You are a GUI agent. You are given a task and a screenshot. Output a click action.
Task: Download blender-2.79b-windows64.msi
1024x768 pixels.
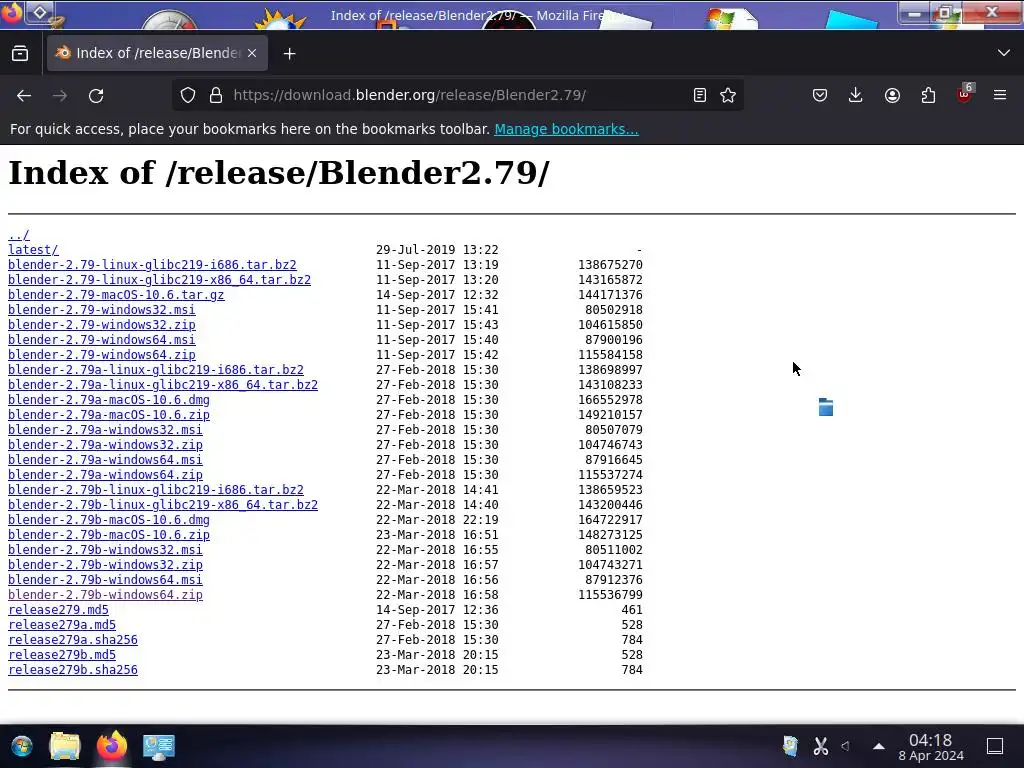105,581
